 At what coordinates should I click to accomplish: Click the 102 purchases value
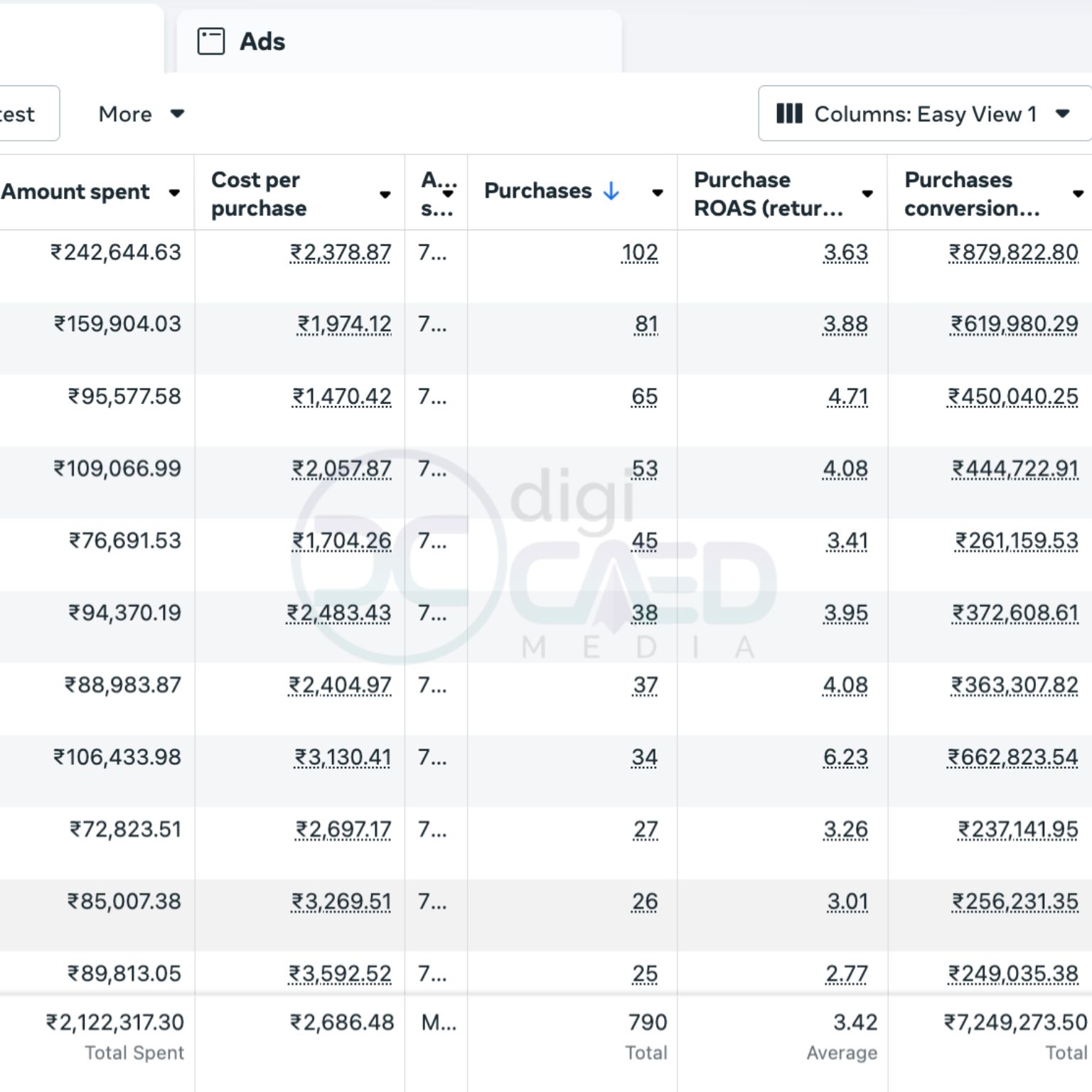pos(639,252)
